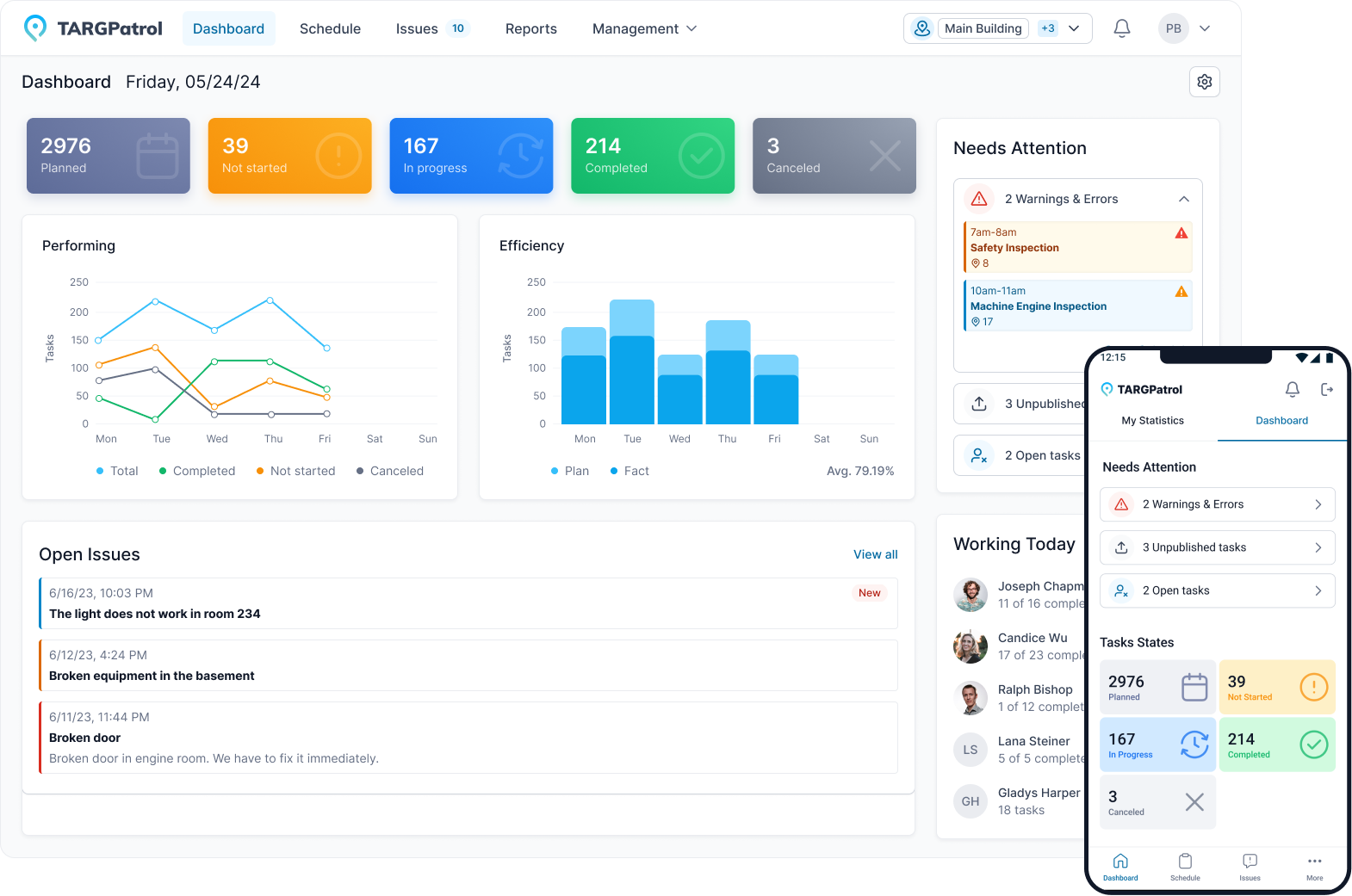Tap the X icon on mobile Canceled tile
The image size is (1352, 896).
point(1194,802)
